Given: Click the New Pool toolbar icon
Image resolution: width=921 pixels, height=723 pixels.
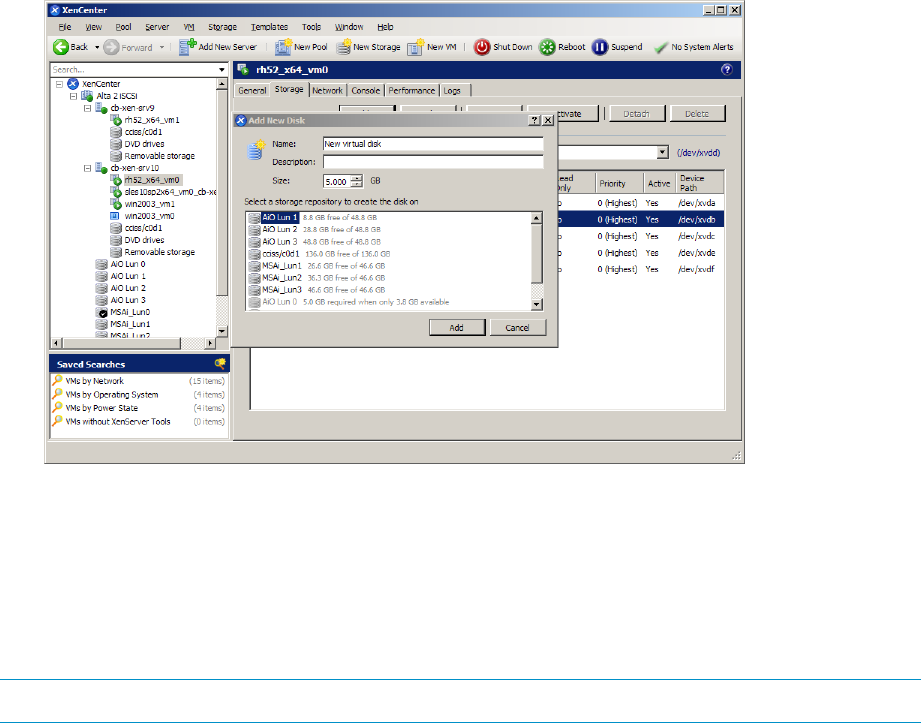Looking at the screenshot, I should point(283,47).
